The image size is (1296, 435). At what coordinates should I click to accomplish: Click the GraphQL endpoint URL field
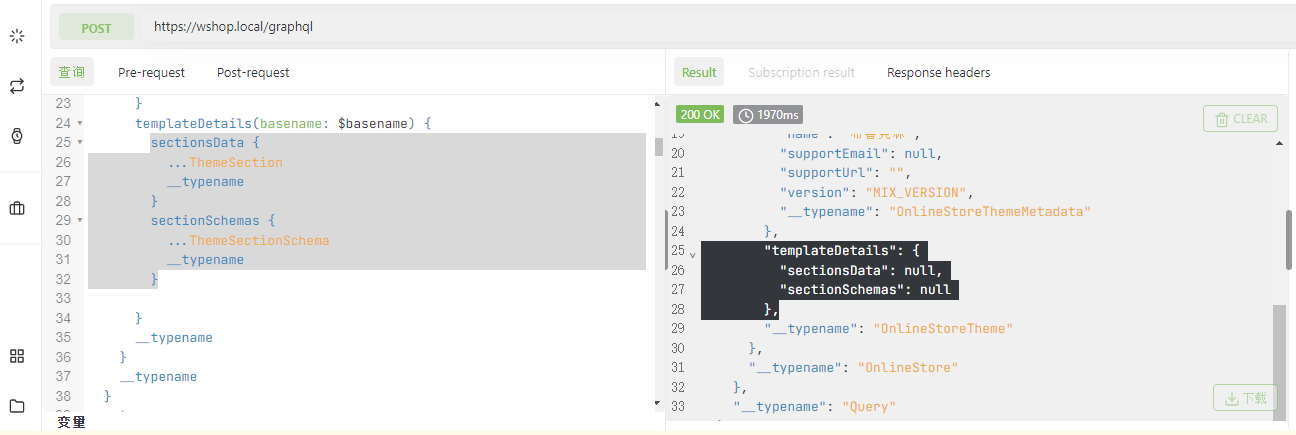[700, 27]
